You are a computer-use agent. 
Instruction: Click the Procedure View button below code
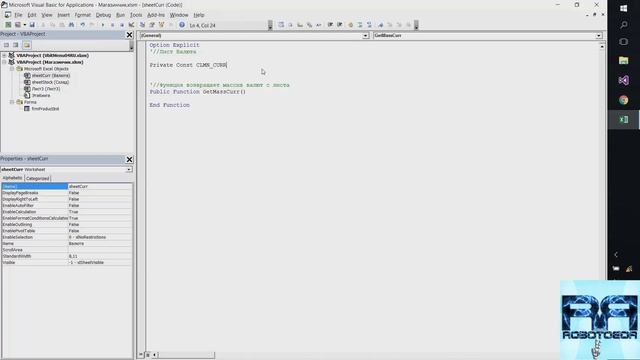pos(140,355)
